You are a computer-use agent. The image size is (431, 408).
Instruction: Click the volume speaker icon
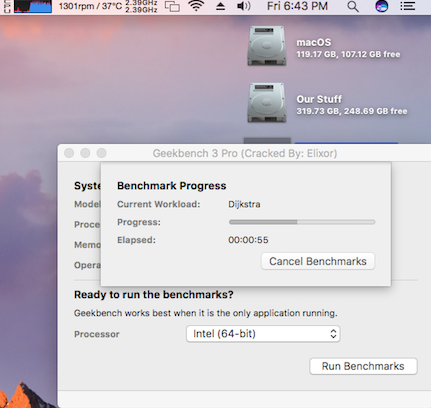pos(243,6)
